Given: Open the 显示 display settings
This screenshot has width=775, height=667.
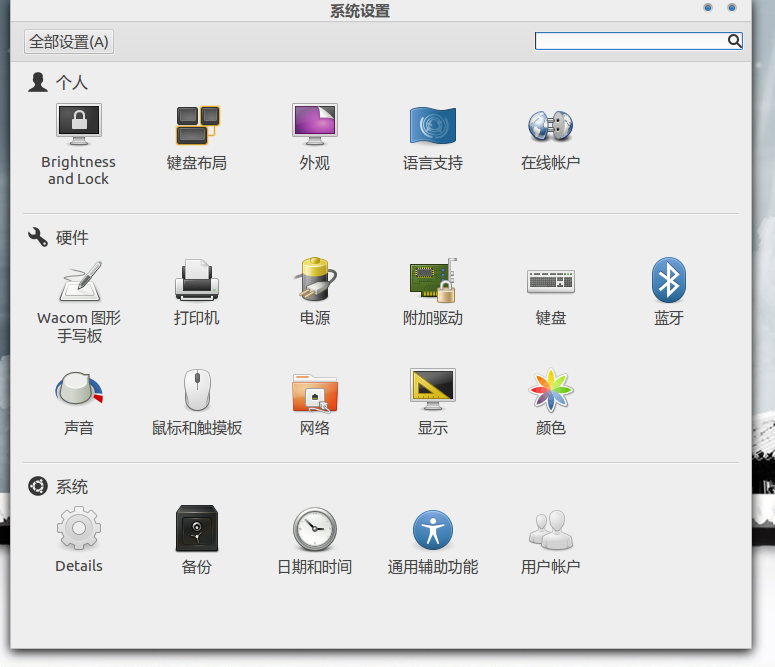Looking at the screenshot, I should pos(432,402).
